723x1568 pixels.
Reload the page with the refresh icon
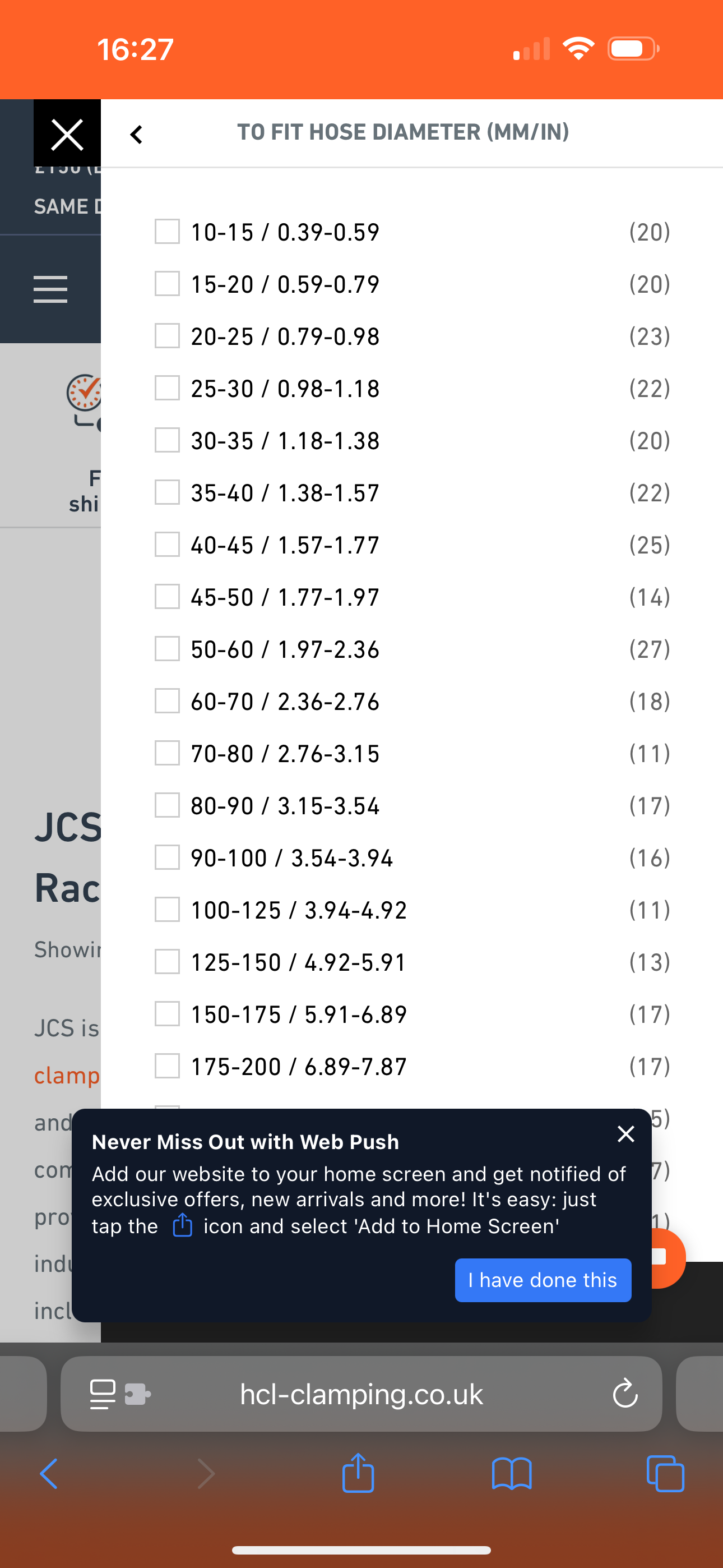625,1394
